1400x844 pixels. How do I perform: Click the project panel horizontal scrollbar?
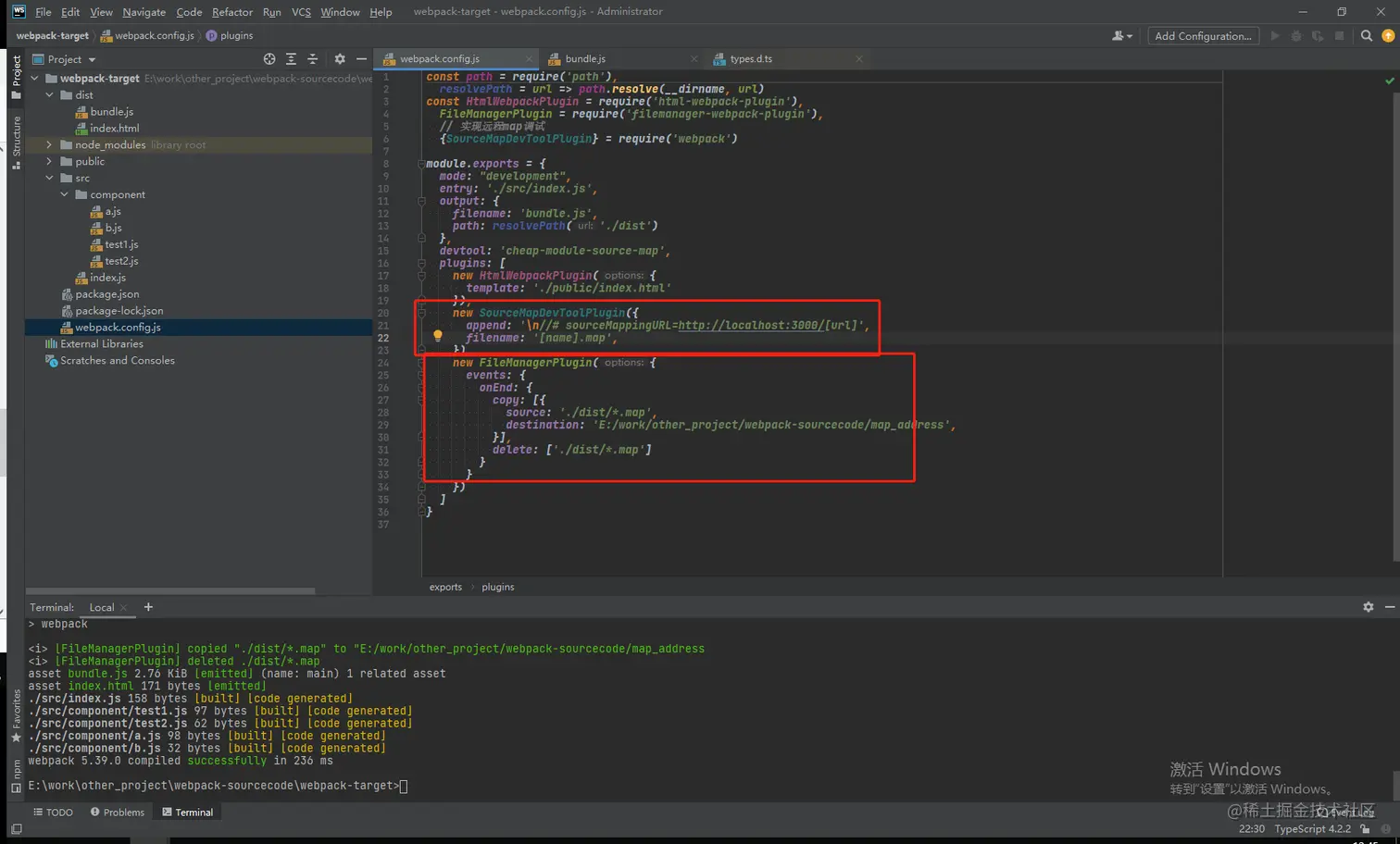tap(170, 590)
